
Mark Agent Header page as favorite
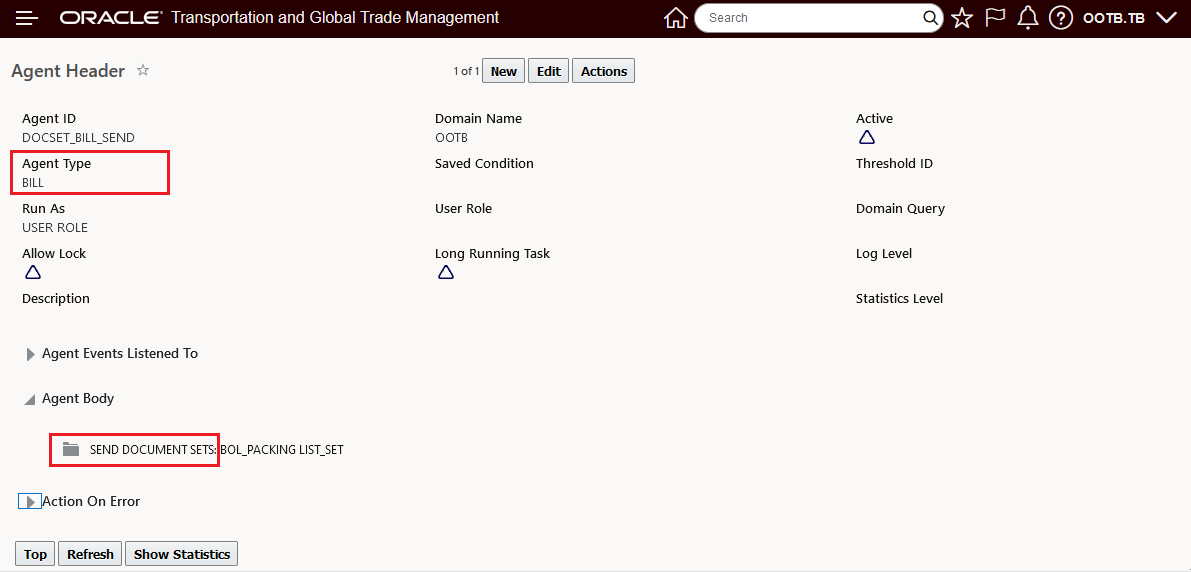click(x=143, y=71)
